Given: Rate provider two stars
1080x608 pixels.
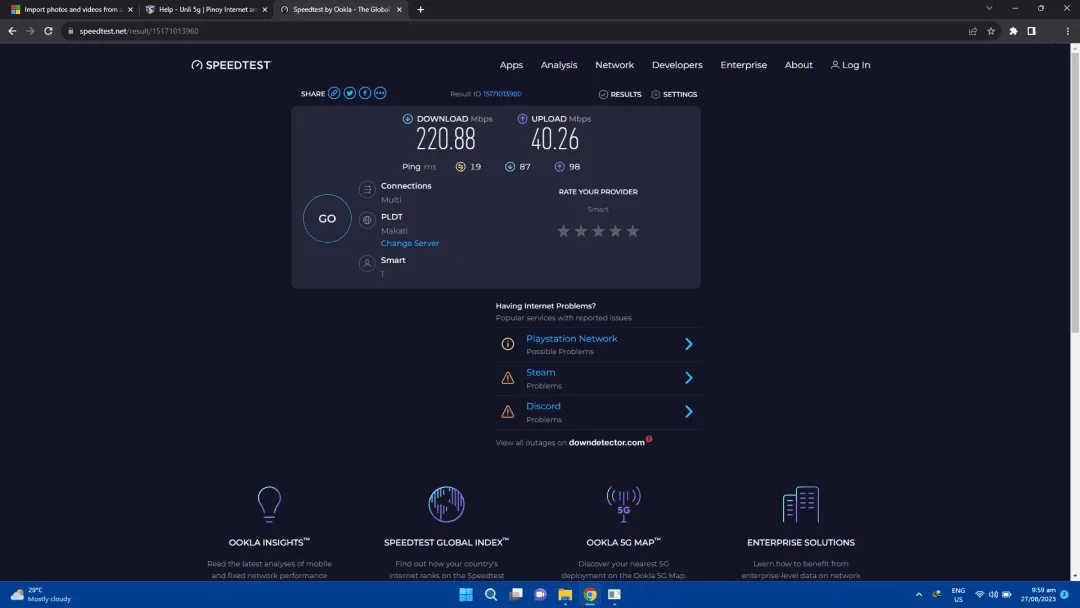Looking at the screenshot, I should (581, 231).
